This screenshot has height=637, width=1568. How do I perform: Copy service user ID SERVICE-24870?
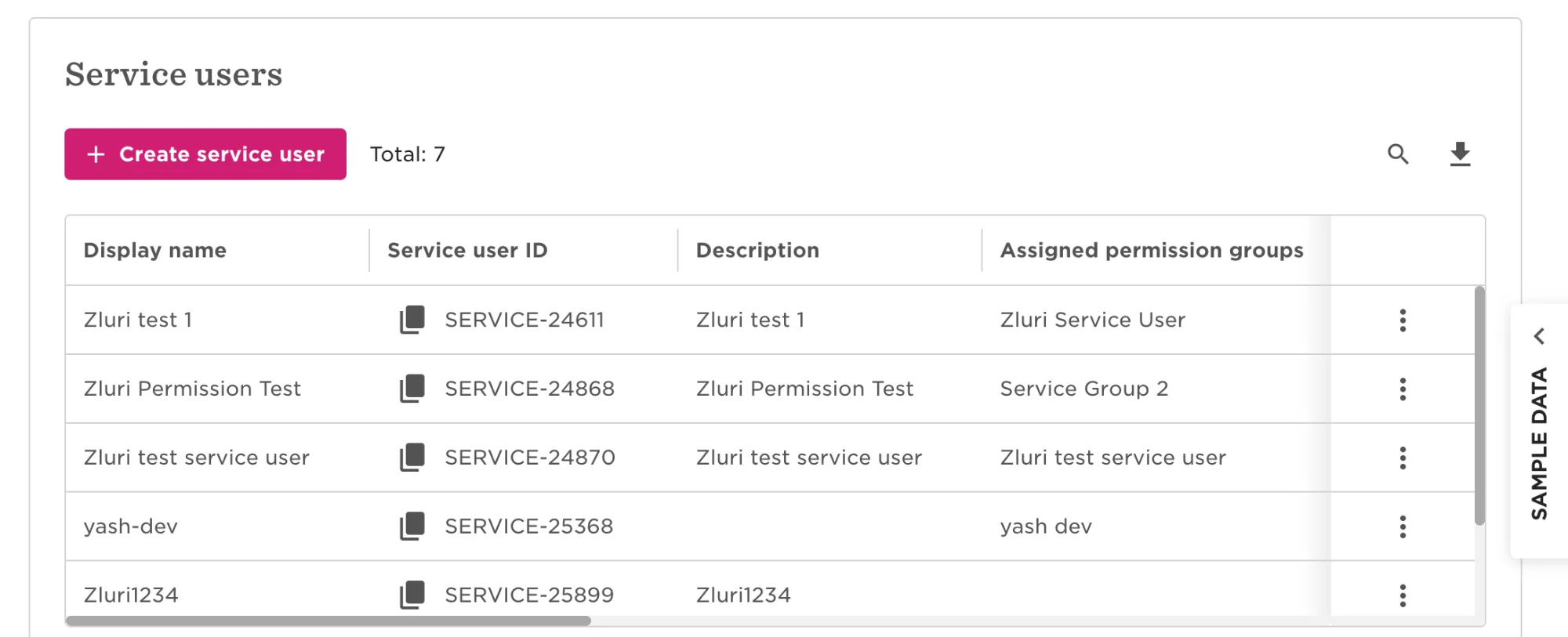[x=412, y=458]
